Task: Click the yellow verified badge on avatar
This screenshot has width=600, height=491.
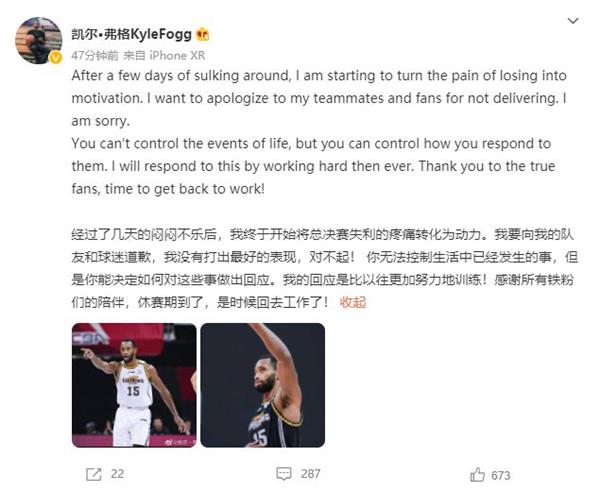Action: tap(56, 57)
